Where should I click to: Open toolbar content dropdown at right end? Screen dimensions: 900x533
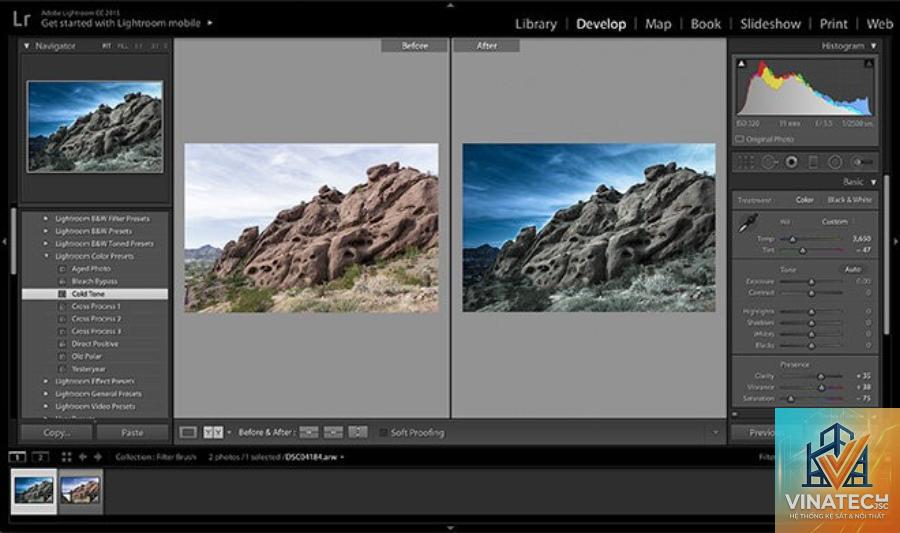[715, 432]
